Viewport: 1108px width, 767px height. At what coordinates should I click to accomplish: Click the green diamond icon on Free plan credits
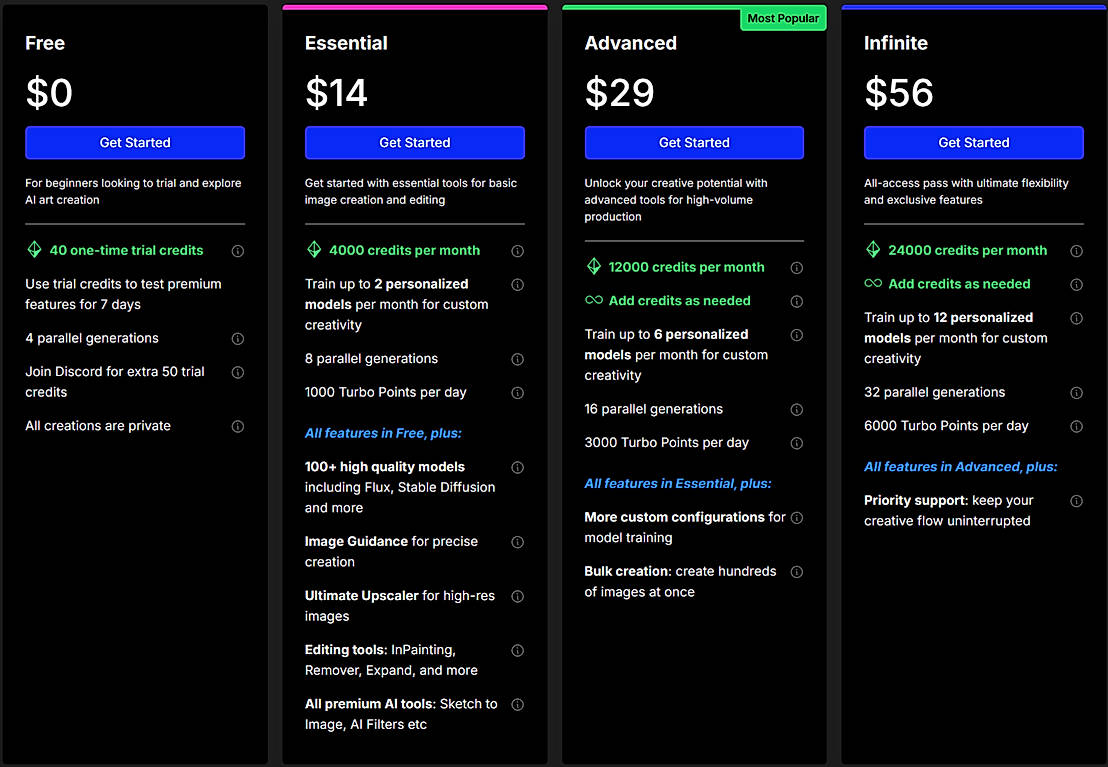[34, 250]
